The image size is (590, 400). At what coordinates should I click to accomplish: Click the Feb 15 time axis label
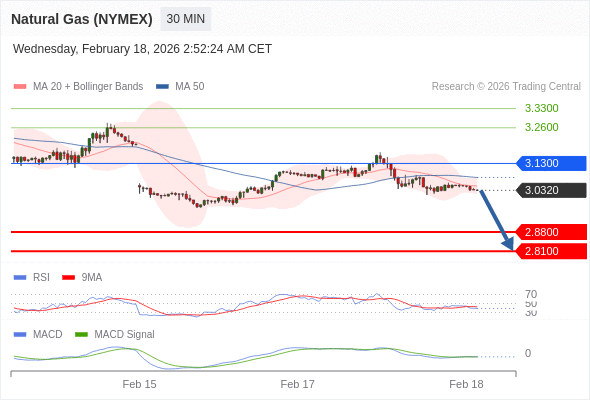click(139, 384)
